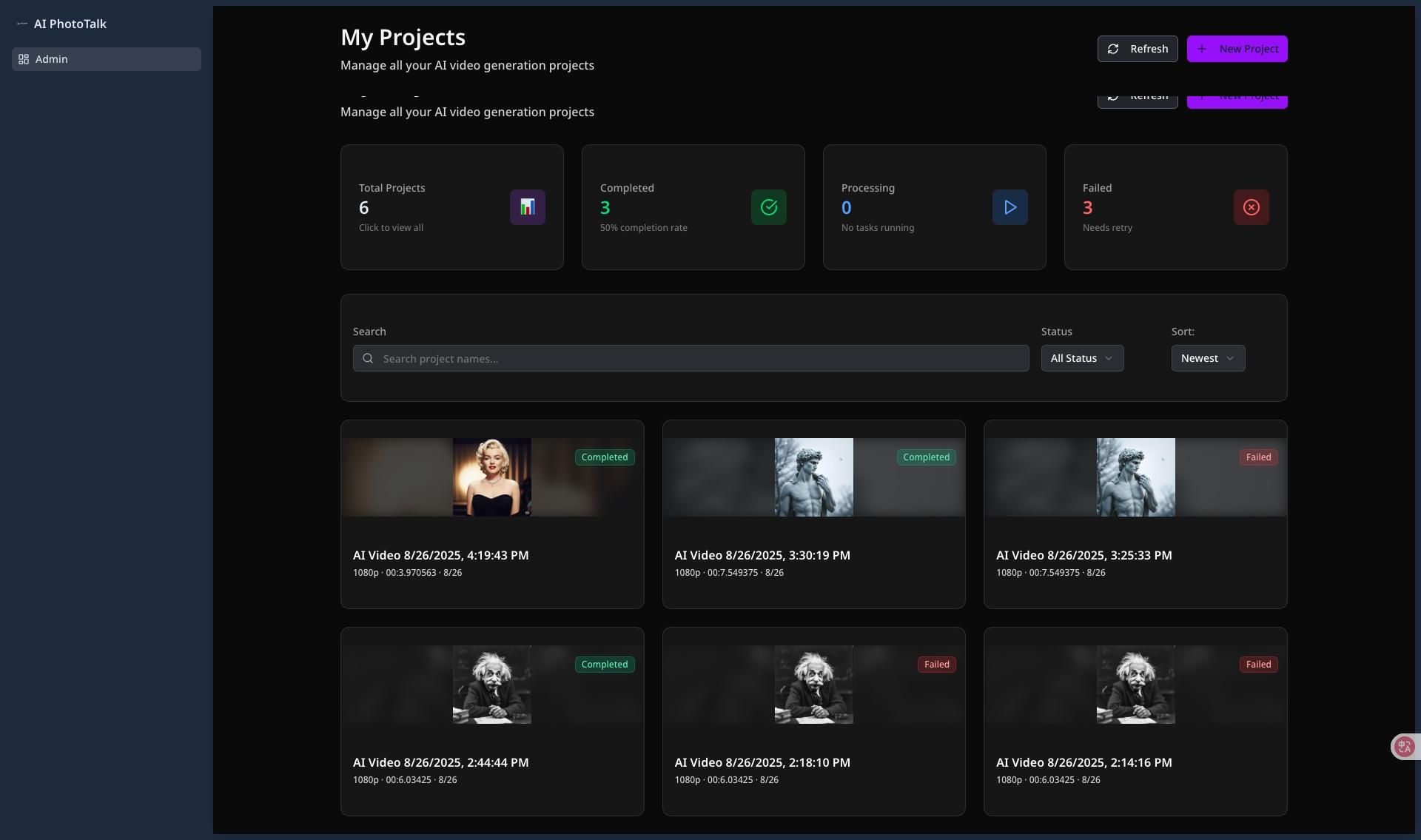Click the magnifier icon in search field
The height and width of the screenshot is (840, 1421).
click(368, 359)
